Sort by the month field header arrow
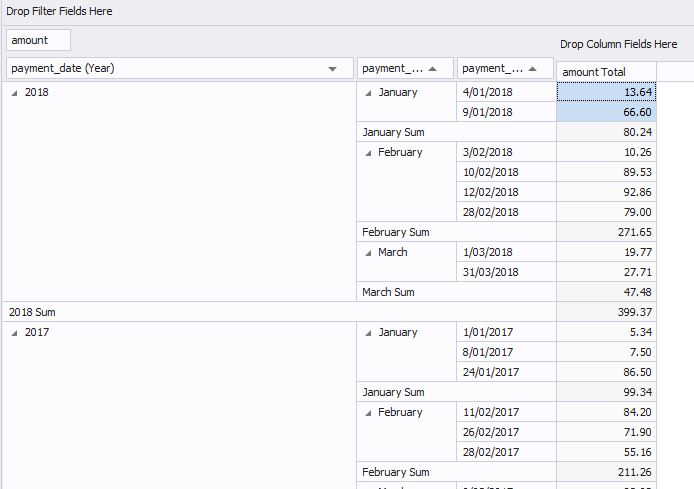 433,69
